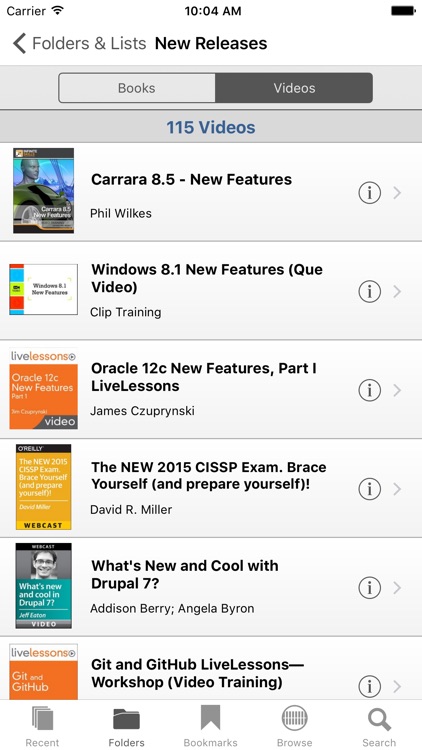This screenshot has width=422, height=750.
Task: Open the Browse tab
Action: pyautogui.click(x=294, y=726)
